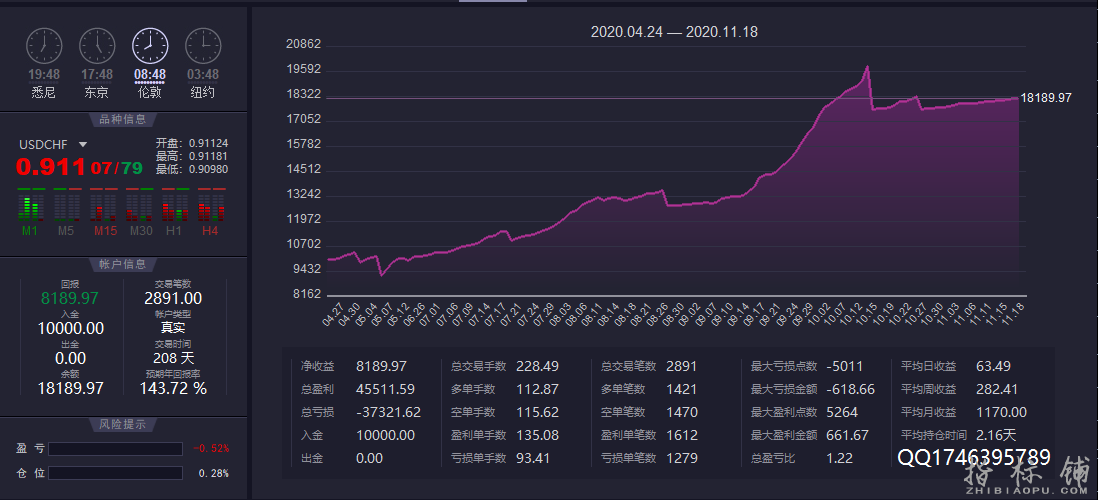Select the London clock icon

150,46
